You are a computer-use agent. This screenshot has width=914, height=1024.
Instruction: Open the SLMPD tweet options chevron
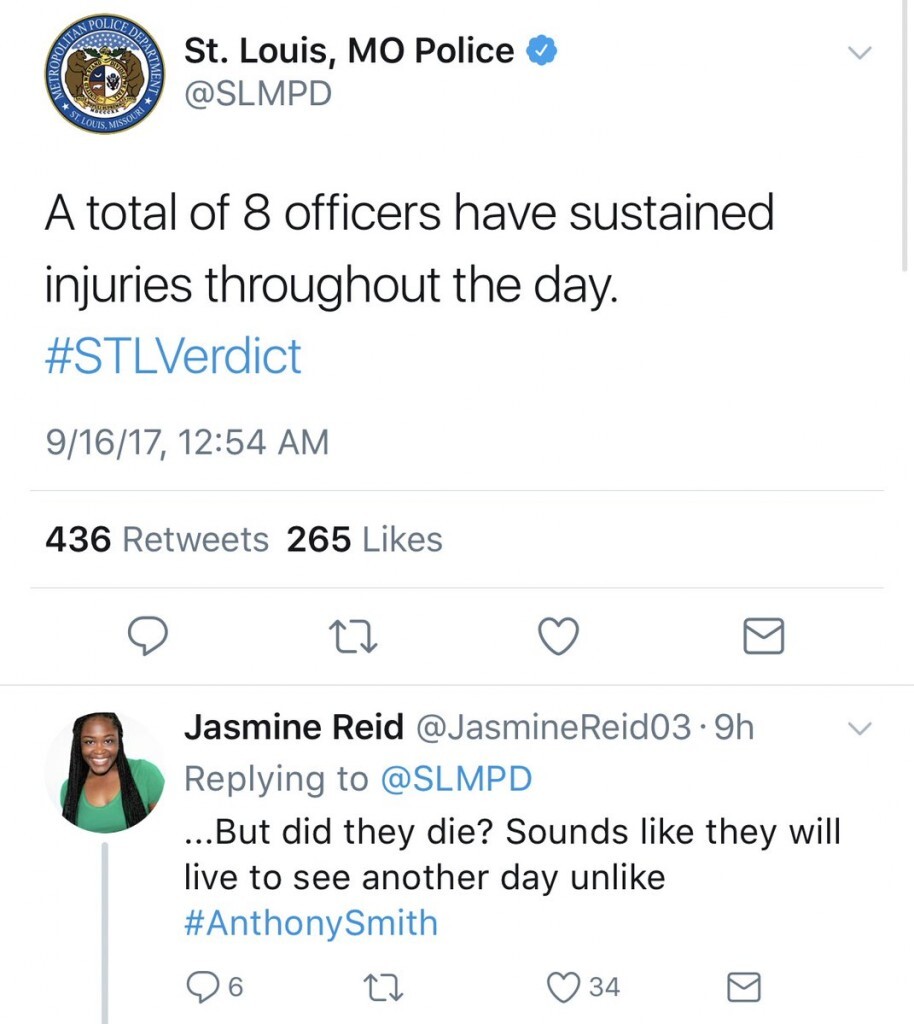[859, 53]
